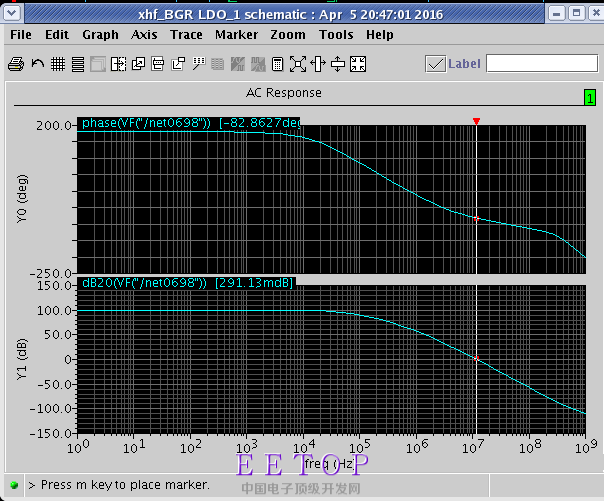Click the -150.0 gain axis value
Image resolution: width=604 pixels, height=501 pixels.
tap(50, 434)
